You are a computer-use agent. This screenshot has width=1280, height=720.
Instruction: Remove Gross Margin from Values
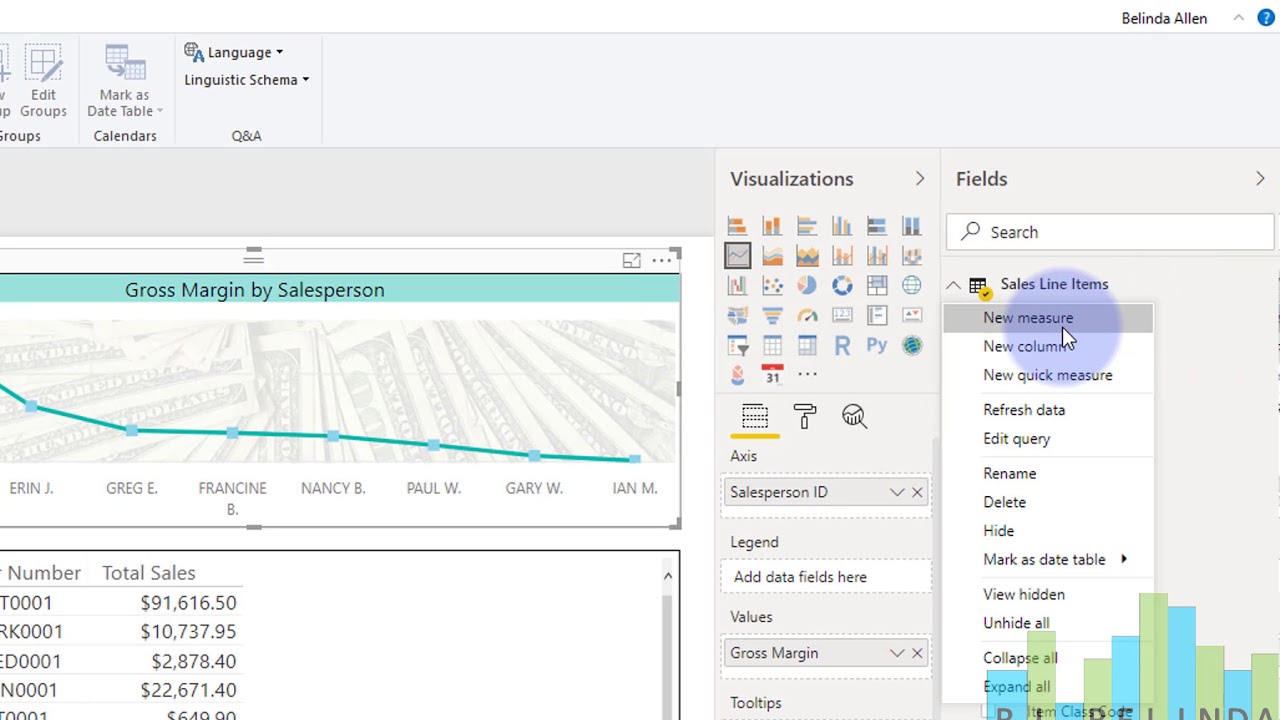point(917,653)
